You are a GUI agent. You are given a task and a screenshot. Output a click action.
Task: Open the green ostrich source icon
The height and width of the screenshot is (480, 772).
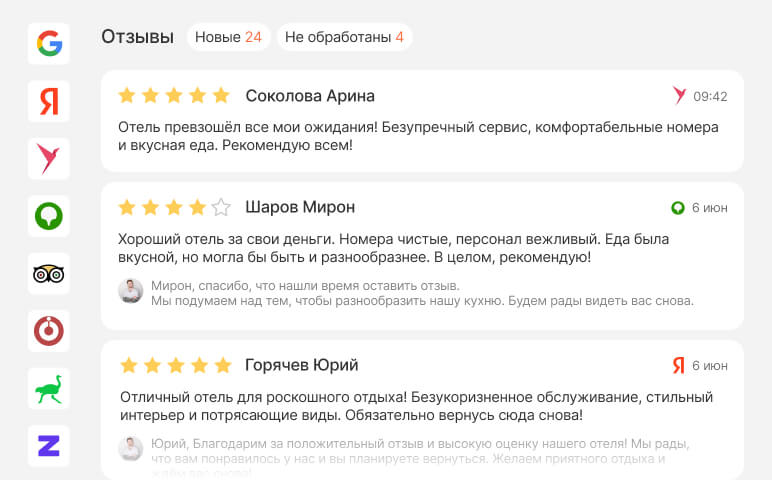(49, 388)
